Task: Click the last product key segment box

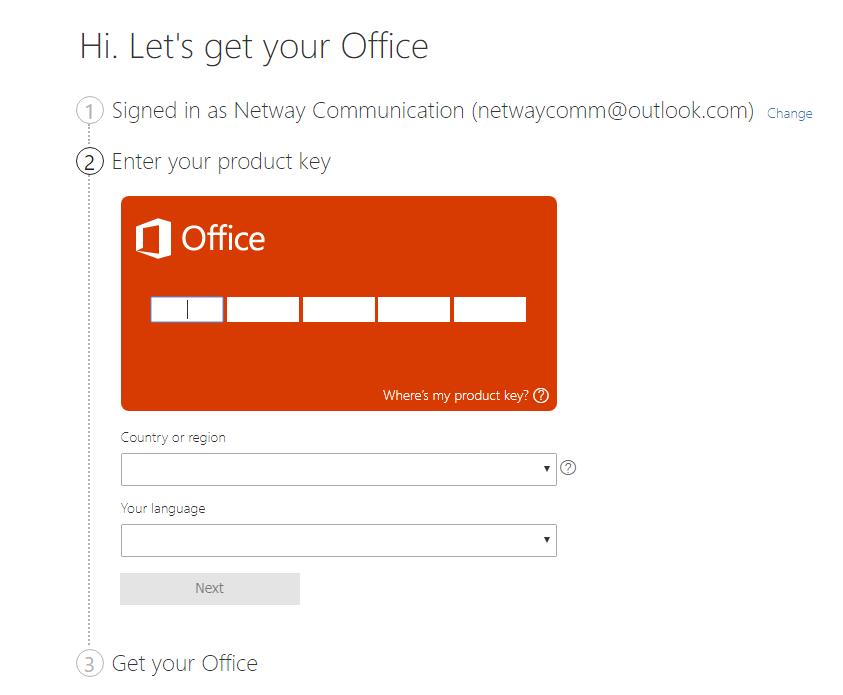Action: click(x=489, y=309)
